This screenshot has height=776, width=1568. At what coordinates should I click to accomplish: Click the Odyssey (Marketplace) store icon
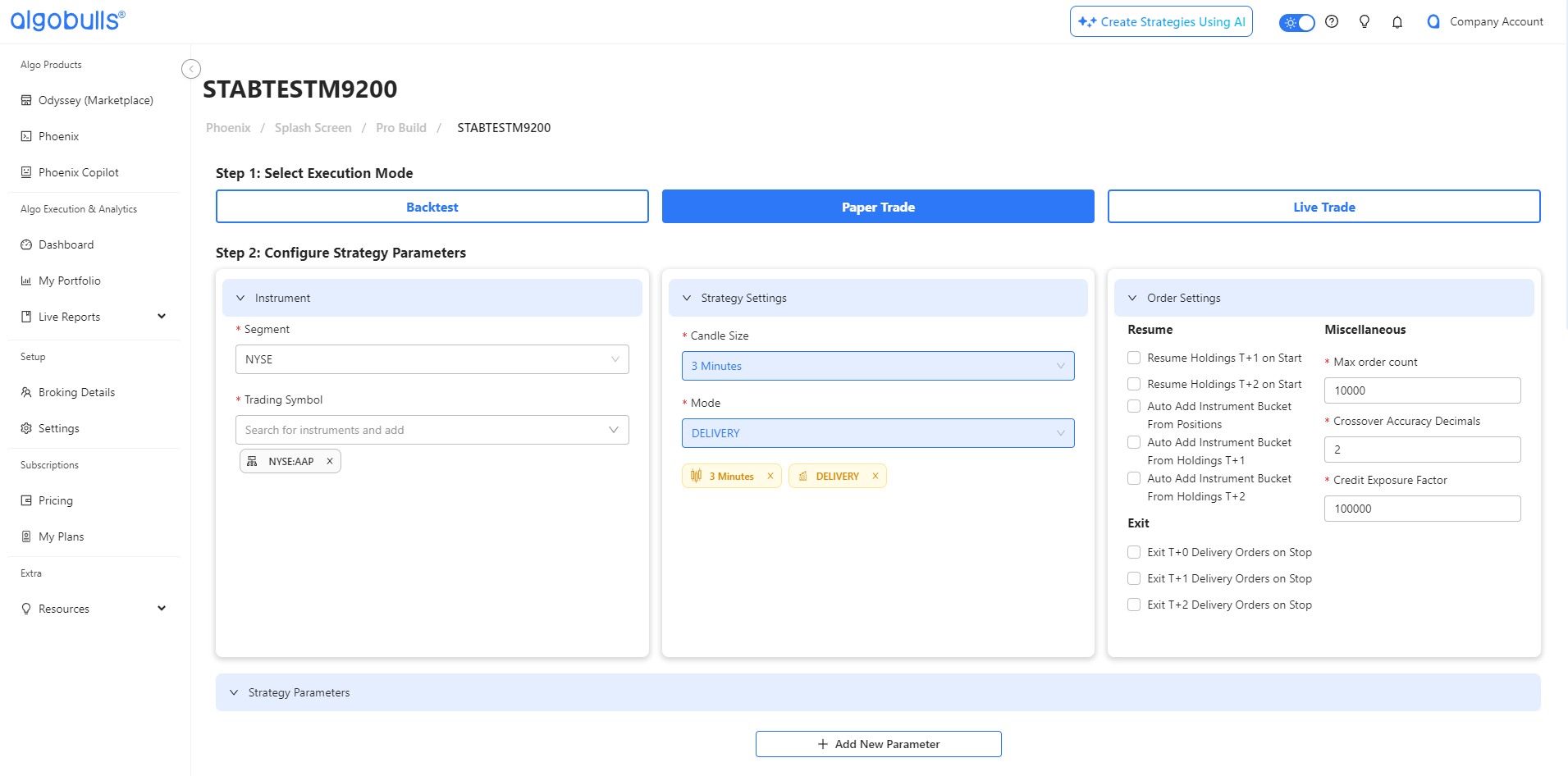click(26, 100)
